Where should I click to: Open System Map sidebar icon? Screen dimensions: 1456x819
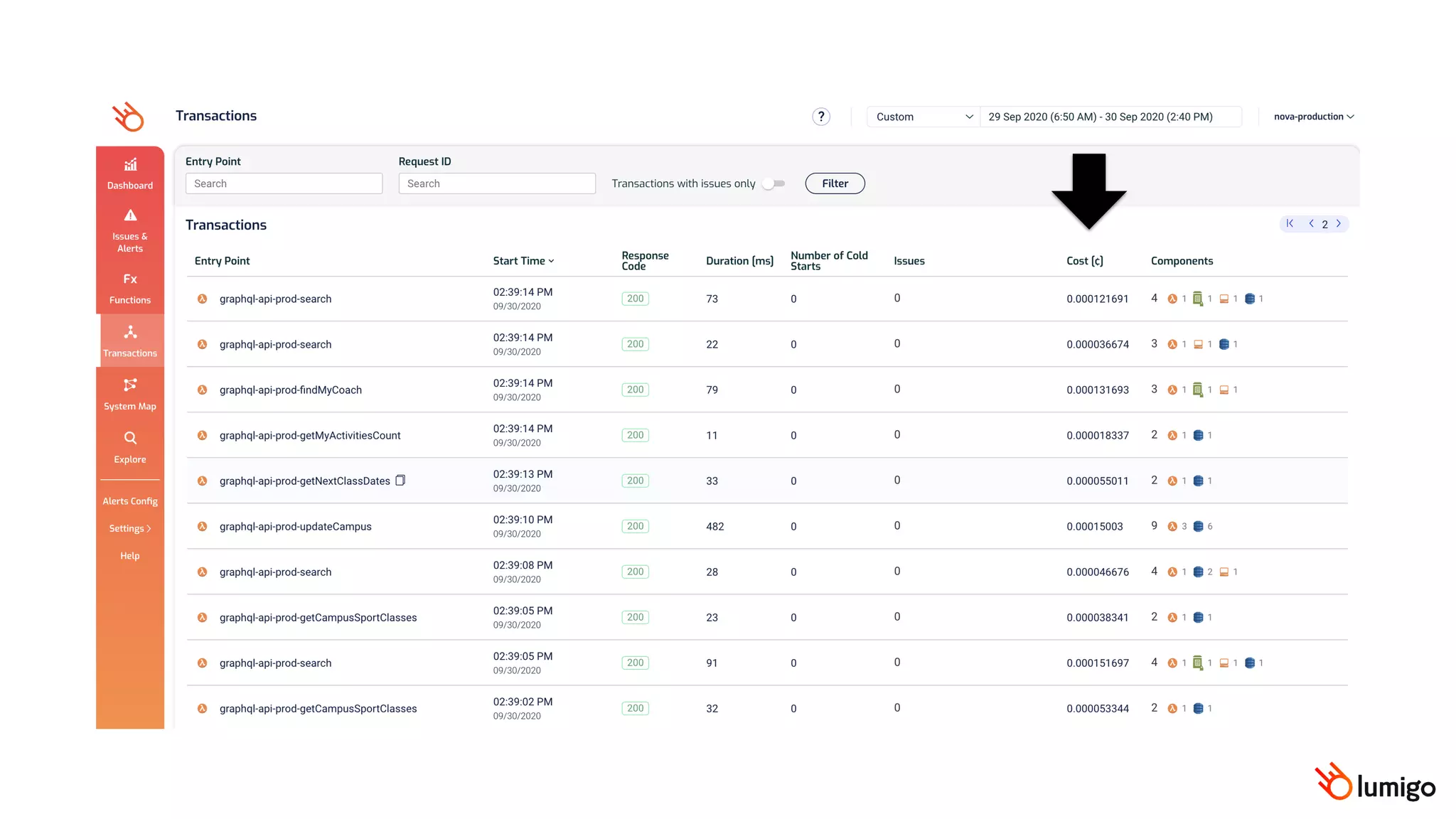coord(130,385)
